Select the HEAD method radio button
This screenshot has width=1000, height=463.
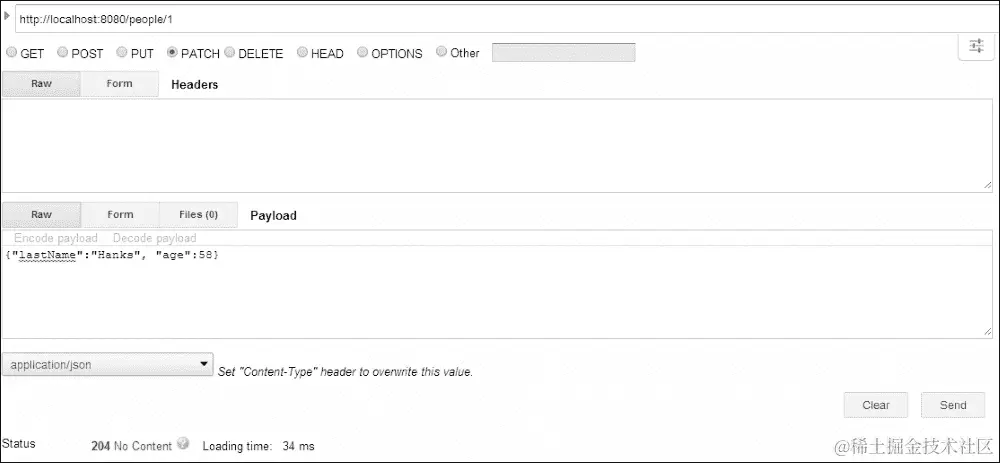[302, 52]
